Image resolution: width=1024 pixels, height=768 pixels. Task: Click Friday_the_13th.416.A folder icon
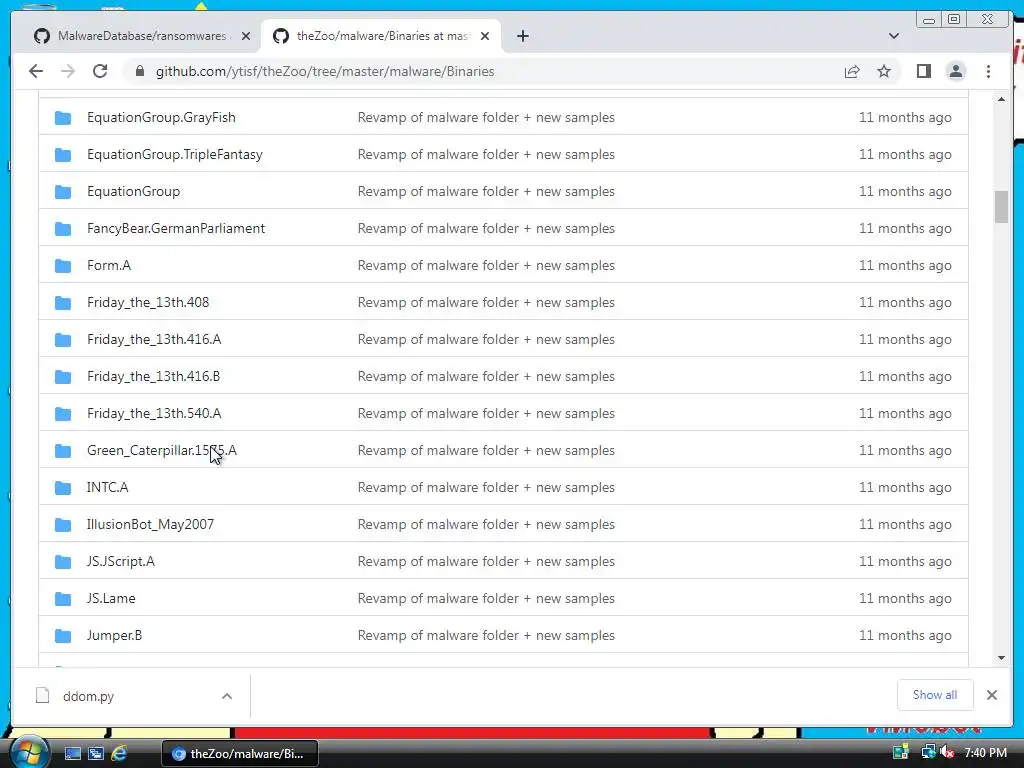pyautogui.click(x=63, y=340)
